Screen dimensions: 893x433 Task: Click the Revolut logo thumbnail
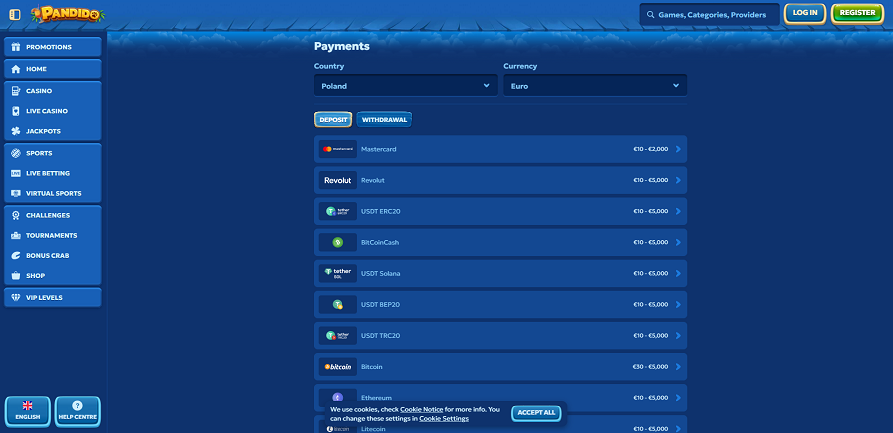(x=338, y=180)
